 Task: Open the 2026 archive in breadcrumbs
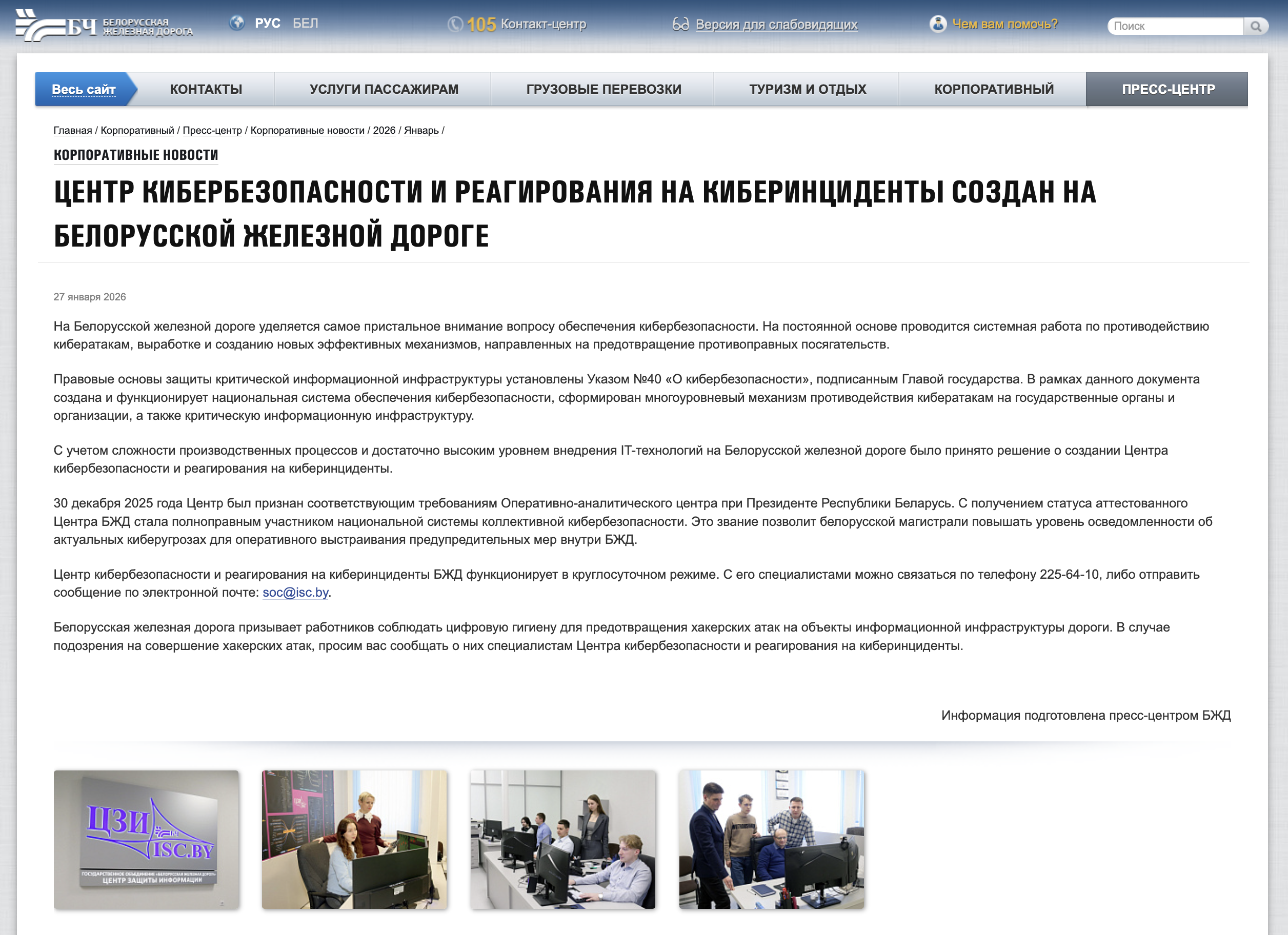tap(385, 131)
